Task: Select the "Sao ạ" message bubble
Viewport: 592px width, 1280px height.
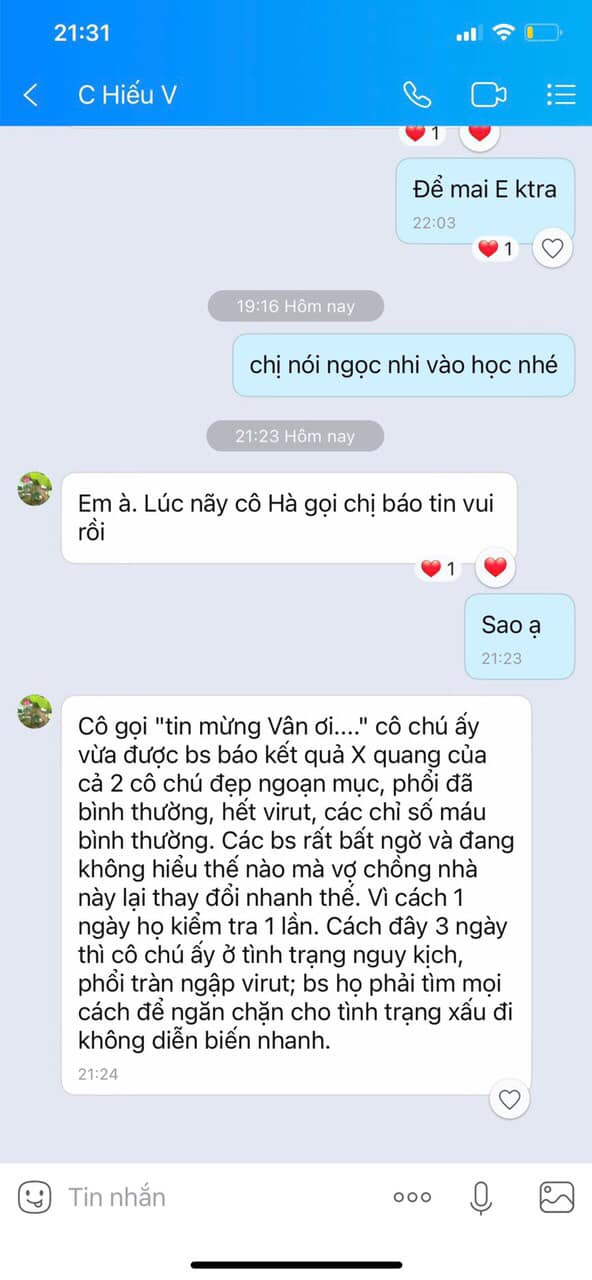Action: point(520,636)
